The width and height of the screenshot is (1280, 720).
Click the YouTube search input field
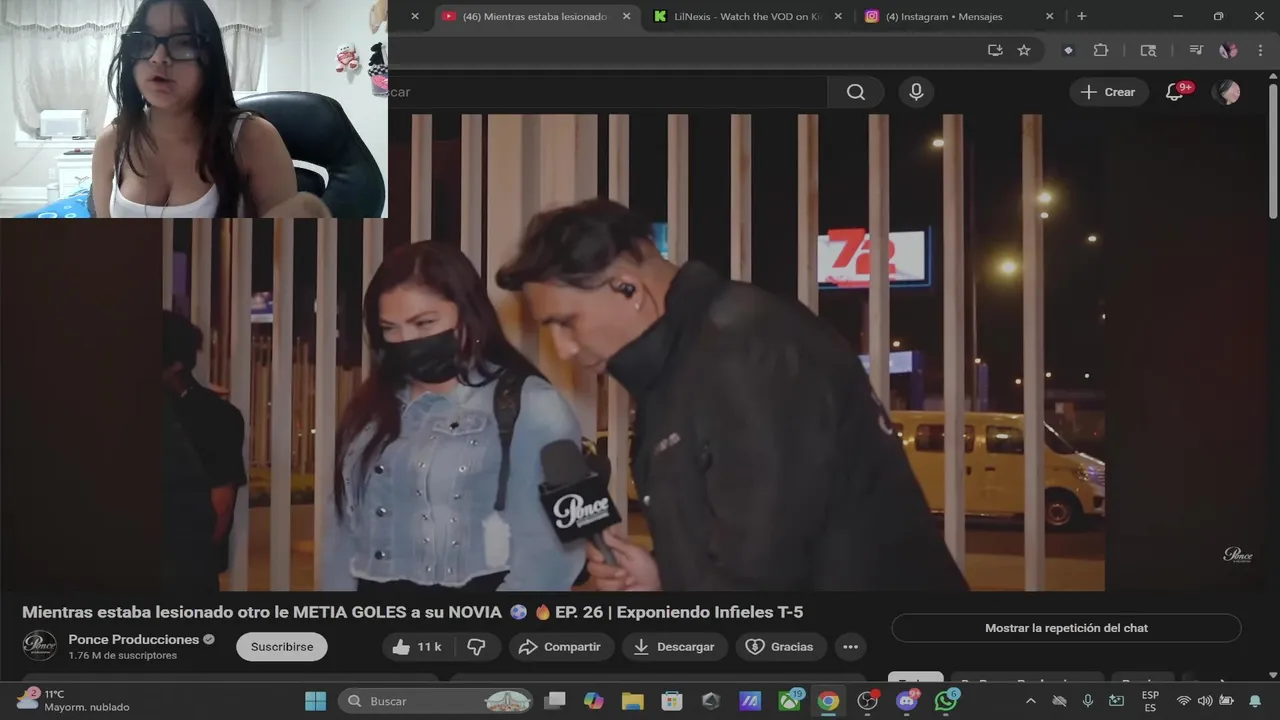click(x=608, y=92)
